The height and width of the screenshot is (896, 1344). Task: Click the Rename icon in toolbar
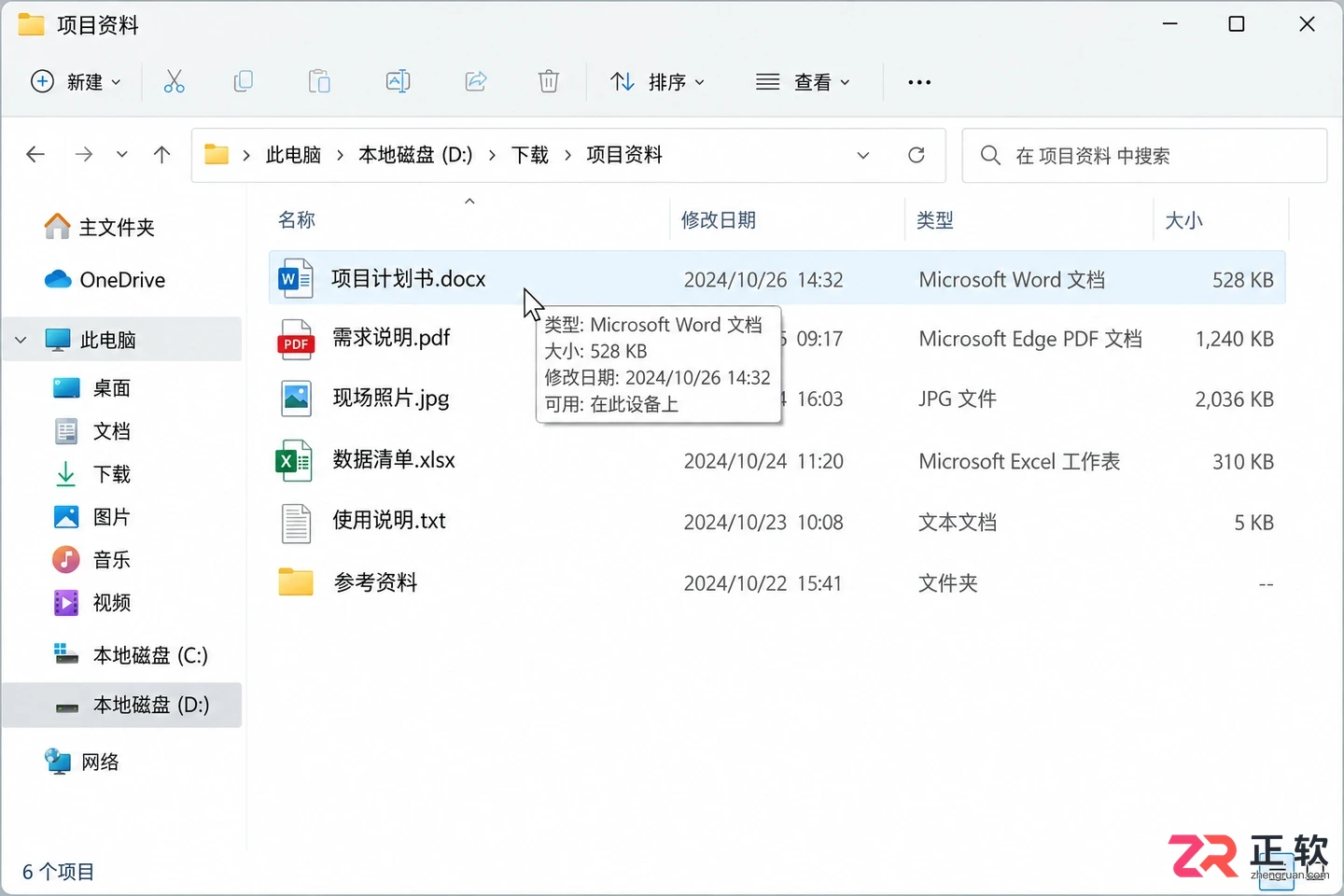coord(399,82)
